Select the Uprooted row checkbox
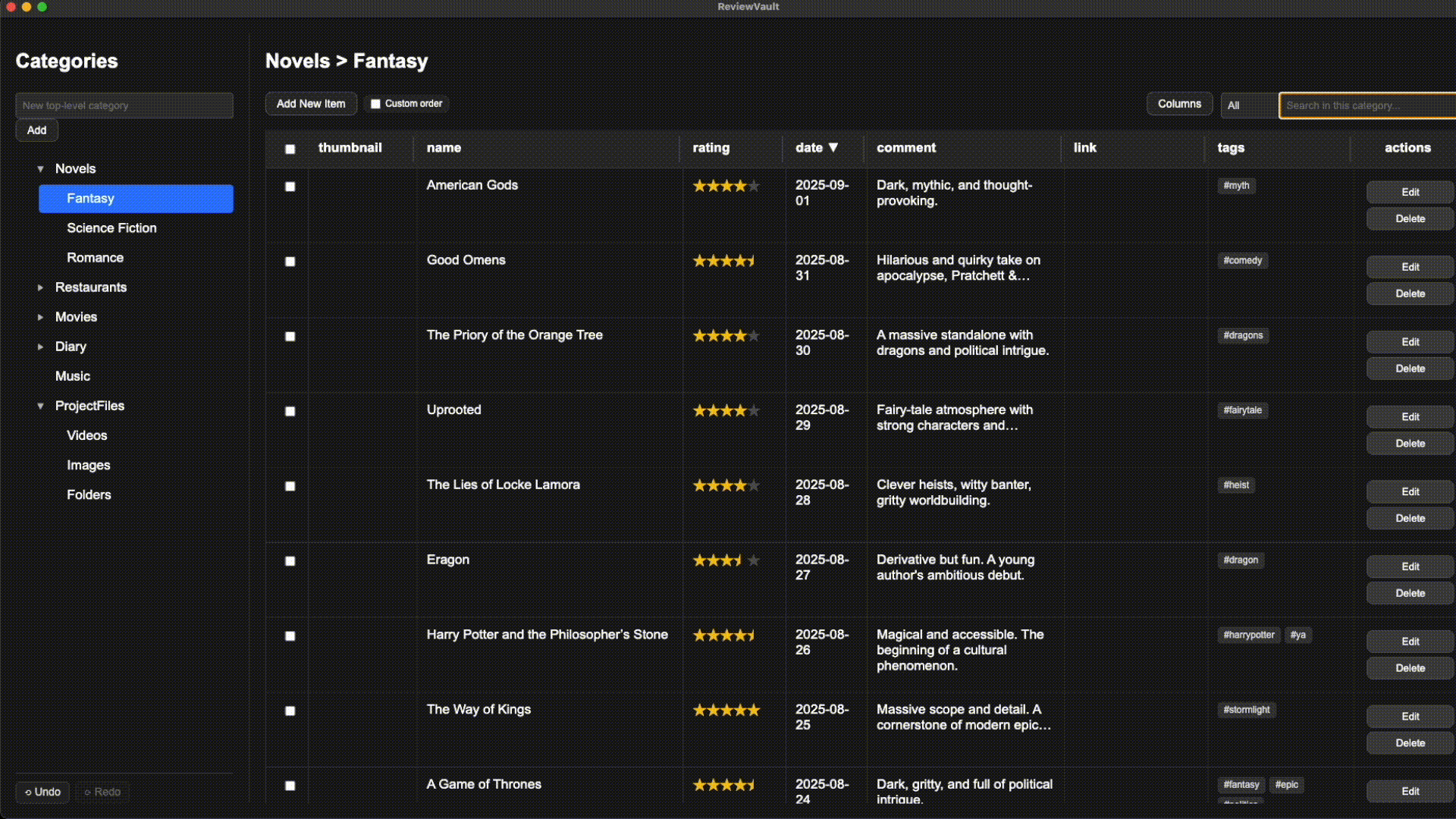1456x819 pixels. [x=290, y=411]
